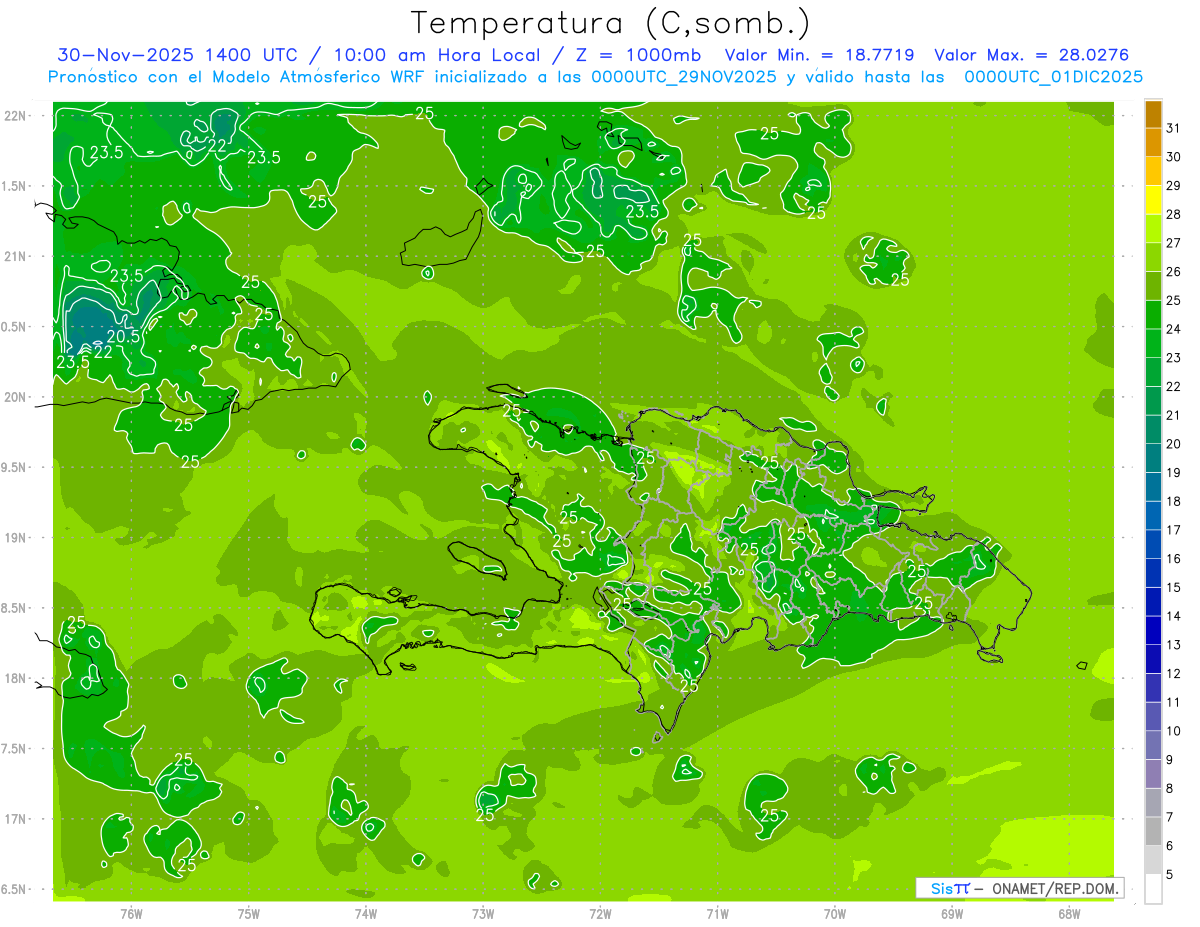Click the "17N" latitude axis label
Viewport: 1200px width, 927px height.
coord(16,819)
